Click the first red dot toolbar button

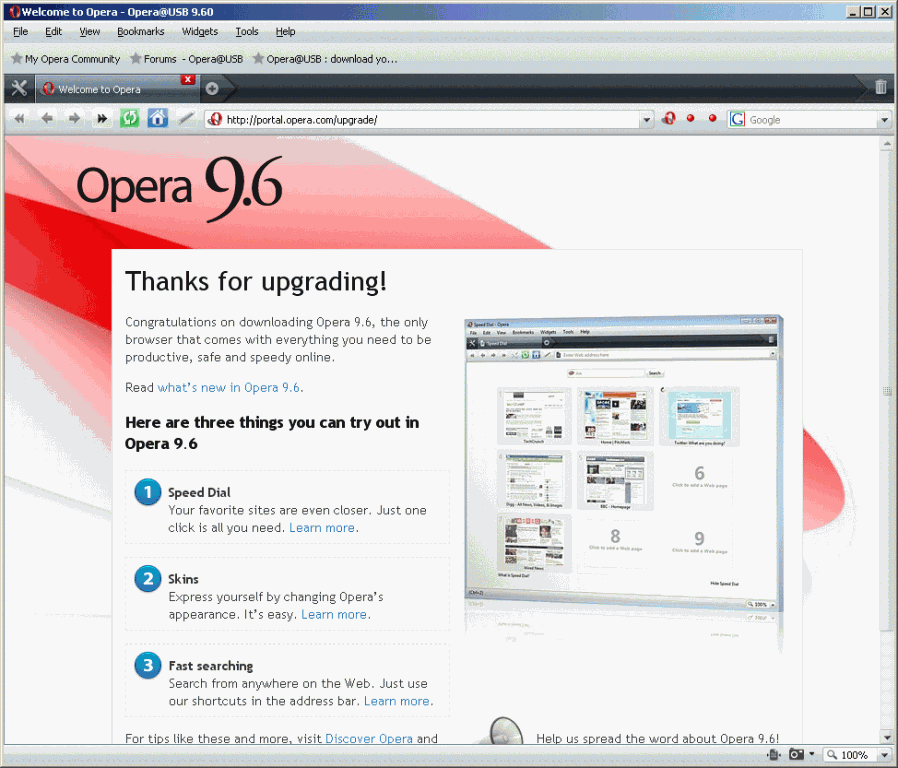tap(691, 118)
